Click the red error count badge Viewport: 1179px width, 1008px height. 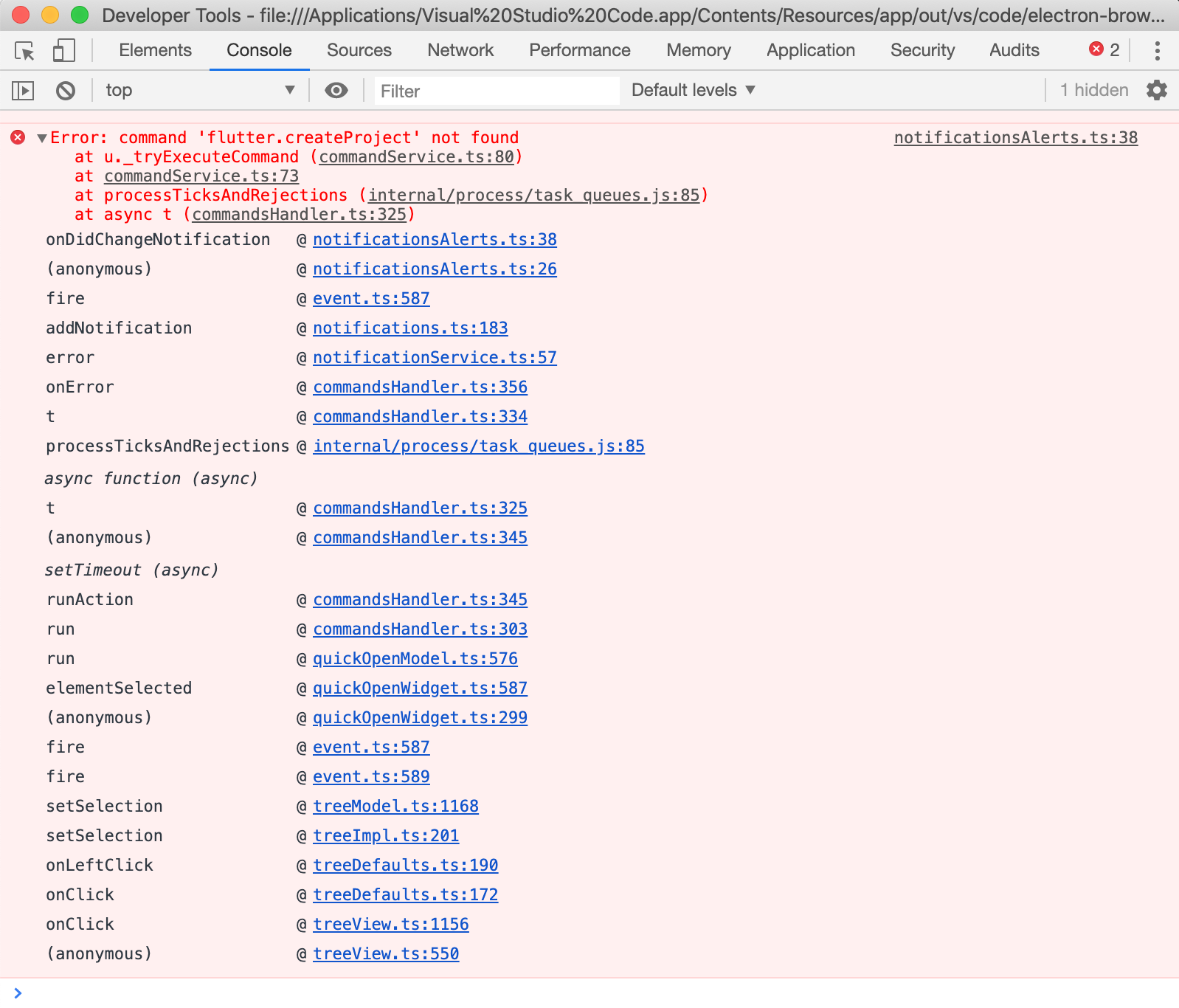pos(1104,49)
